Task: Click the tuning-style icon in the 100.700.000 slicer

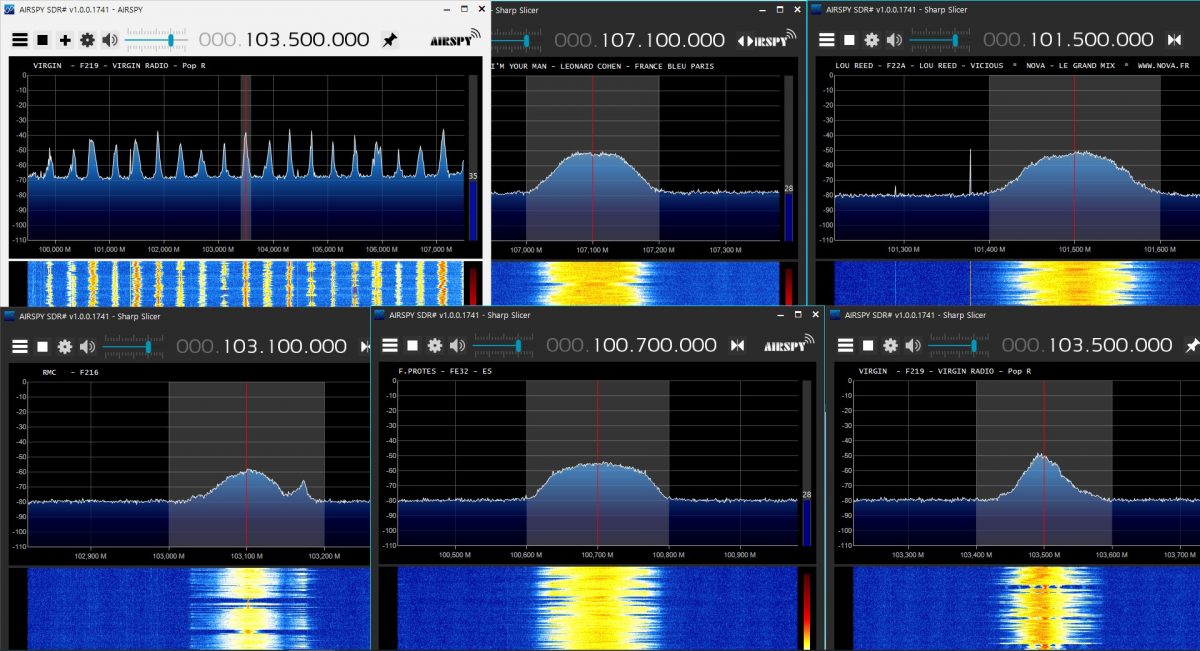Action: pyautogui.click(x=738, y=345)
